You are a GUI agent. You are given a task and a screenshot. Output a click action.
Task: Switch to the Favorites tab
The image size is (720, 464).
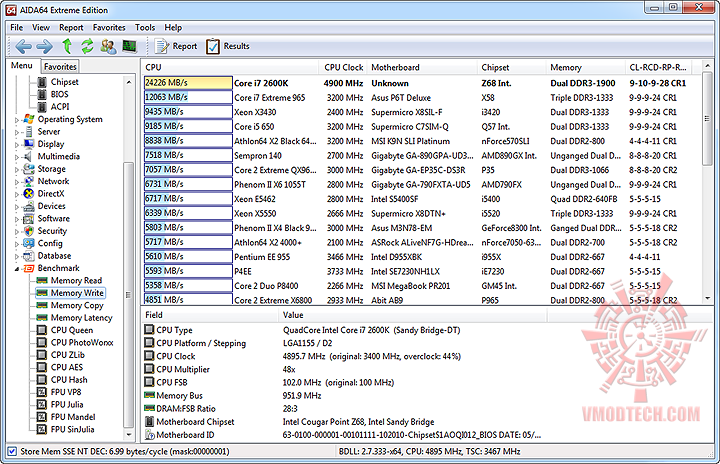pos(60,67)
